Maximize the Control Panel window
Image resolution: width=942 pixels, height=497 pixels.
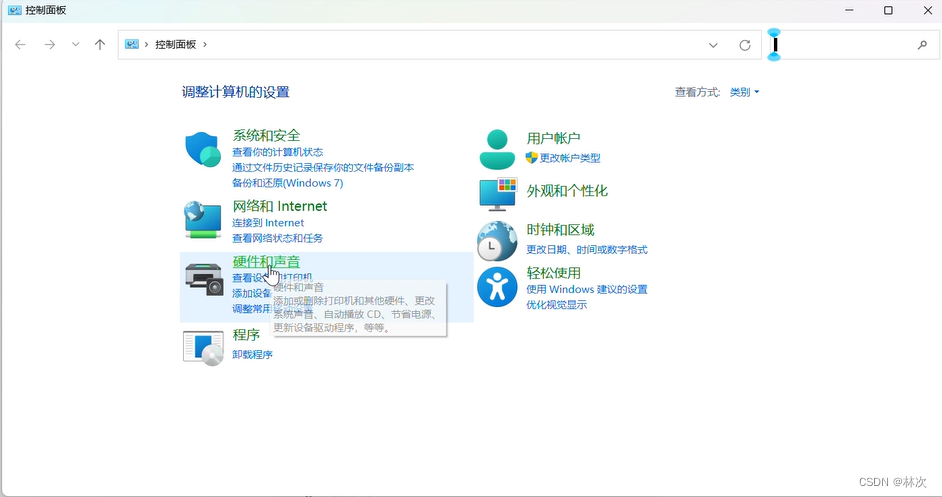(888, 10)
